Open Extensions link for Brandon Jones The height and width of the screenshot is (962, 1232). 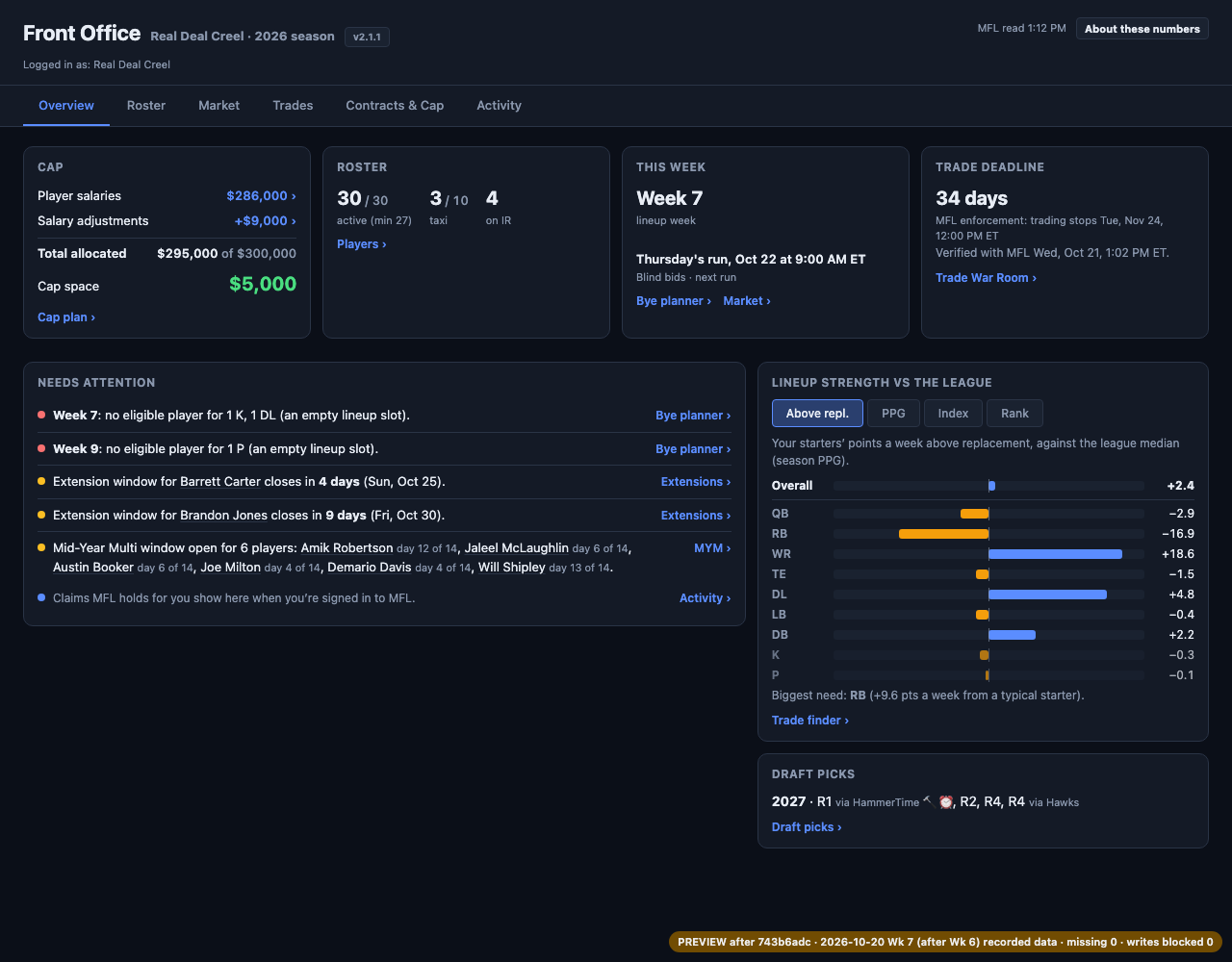click(x=696, y=516)
